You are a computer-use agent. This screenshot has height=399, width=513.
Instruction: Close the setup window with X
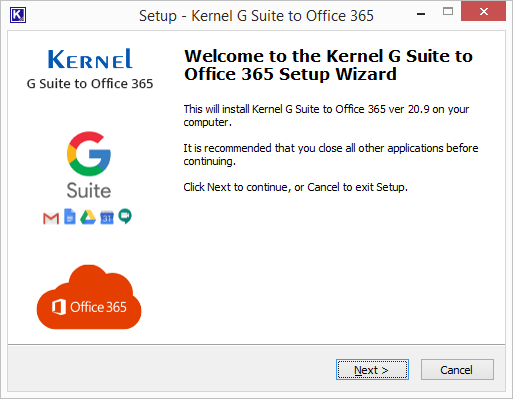point(483,12)
